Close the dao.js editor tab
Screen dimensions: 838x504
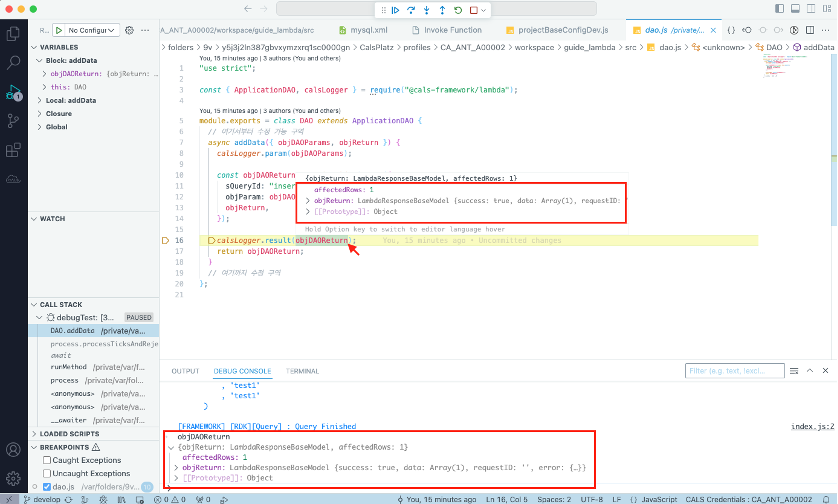tap(713, 30)
